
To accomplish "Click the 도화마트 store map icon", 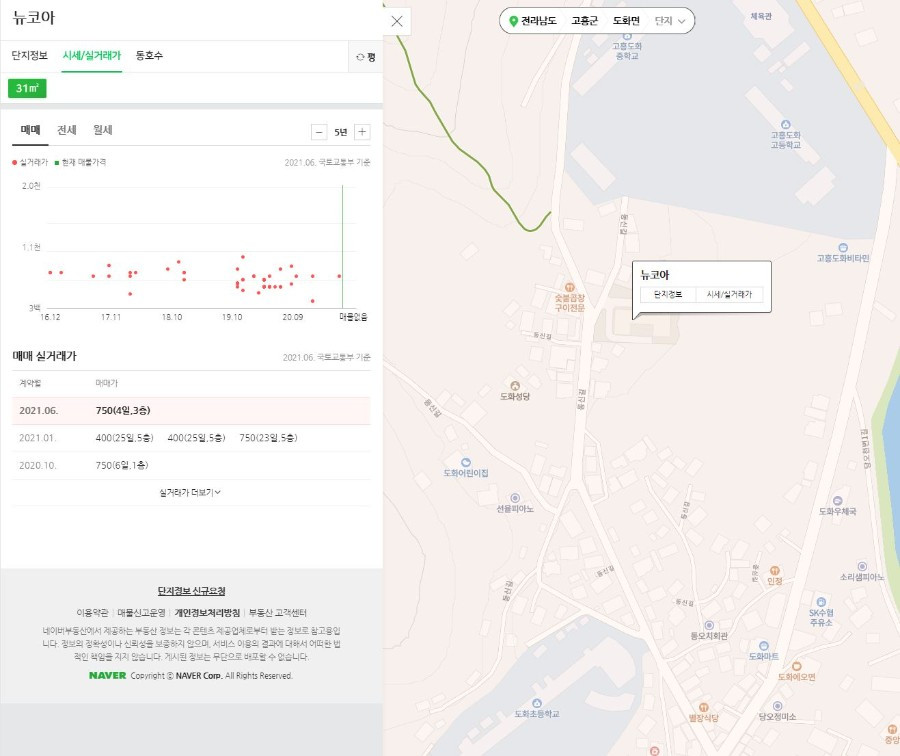I will (763, 646).
